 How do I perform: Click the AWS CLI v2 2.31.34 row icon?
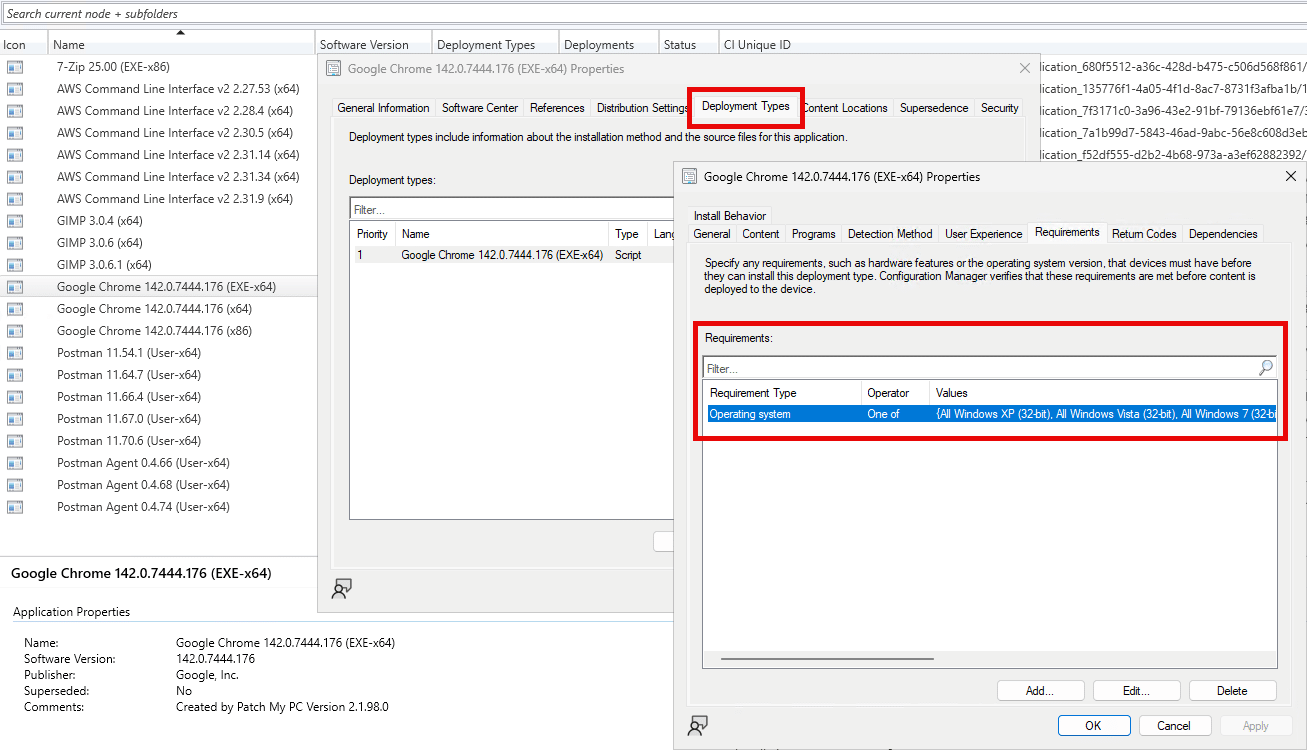point(15,177)
